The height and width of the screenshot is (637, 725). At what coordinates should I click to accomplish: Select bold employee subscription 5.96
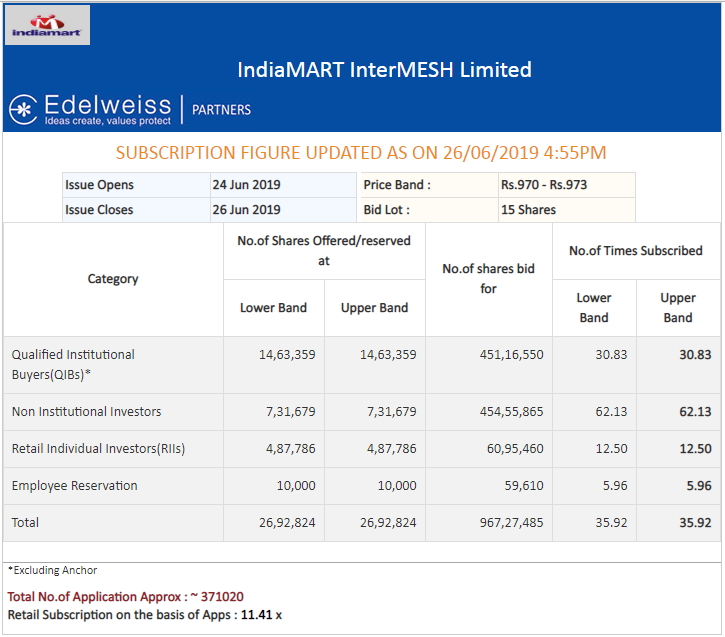[699, 485]
